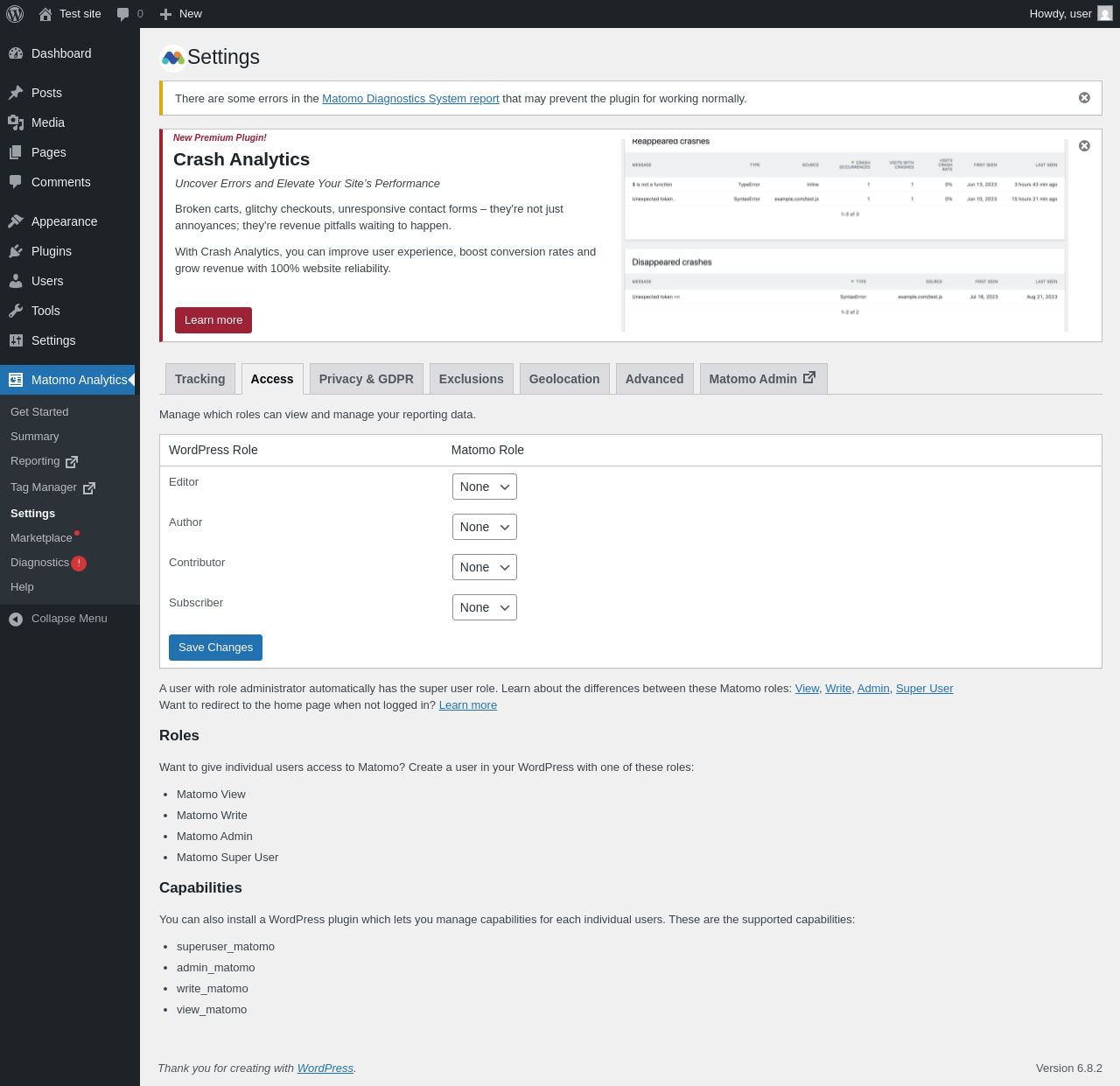The height and width of the screenshot is (1086, 1120).
Task: Click the Super User role link
Action: (x=924, y=689)
